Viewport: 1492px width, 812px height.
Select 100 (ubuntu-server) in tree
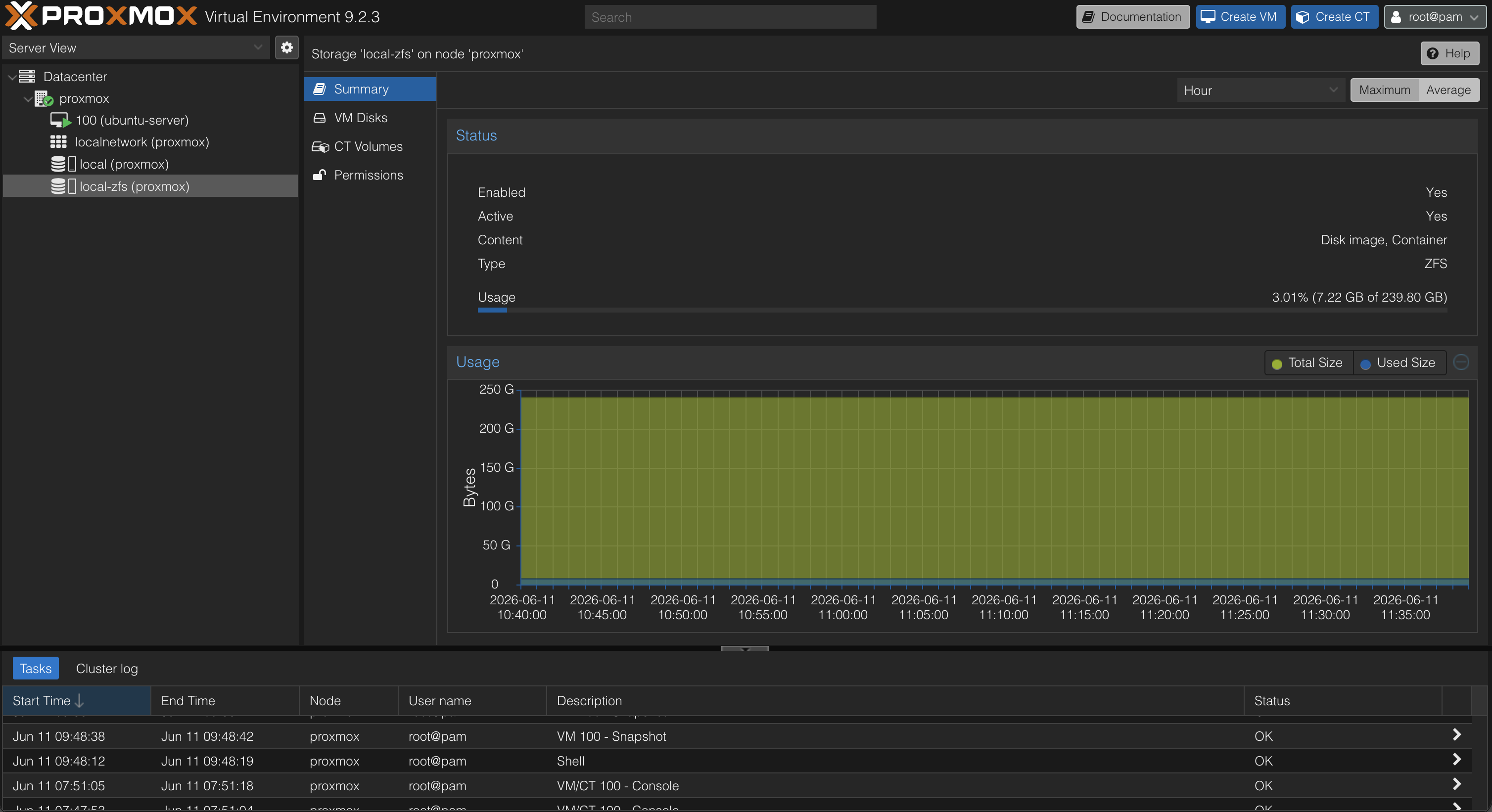click(132, 121)
